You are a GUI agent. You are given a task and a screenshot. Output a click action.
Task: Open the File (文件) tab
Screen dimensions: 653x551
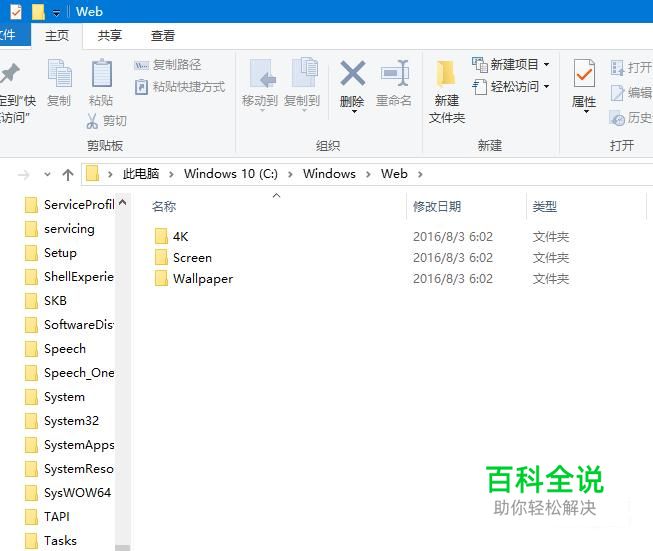click(x=13, y=35)
